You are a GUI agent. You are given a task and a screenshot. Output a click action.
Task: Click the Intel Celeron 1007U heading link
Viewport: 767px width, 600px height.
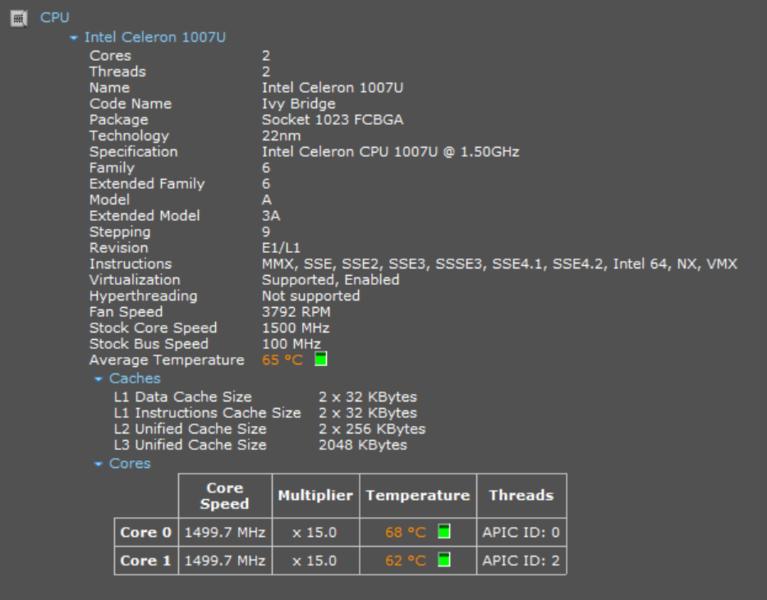coord(155,37)
